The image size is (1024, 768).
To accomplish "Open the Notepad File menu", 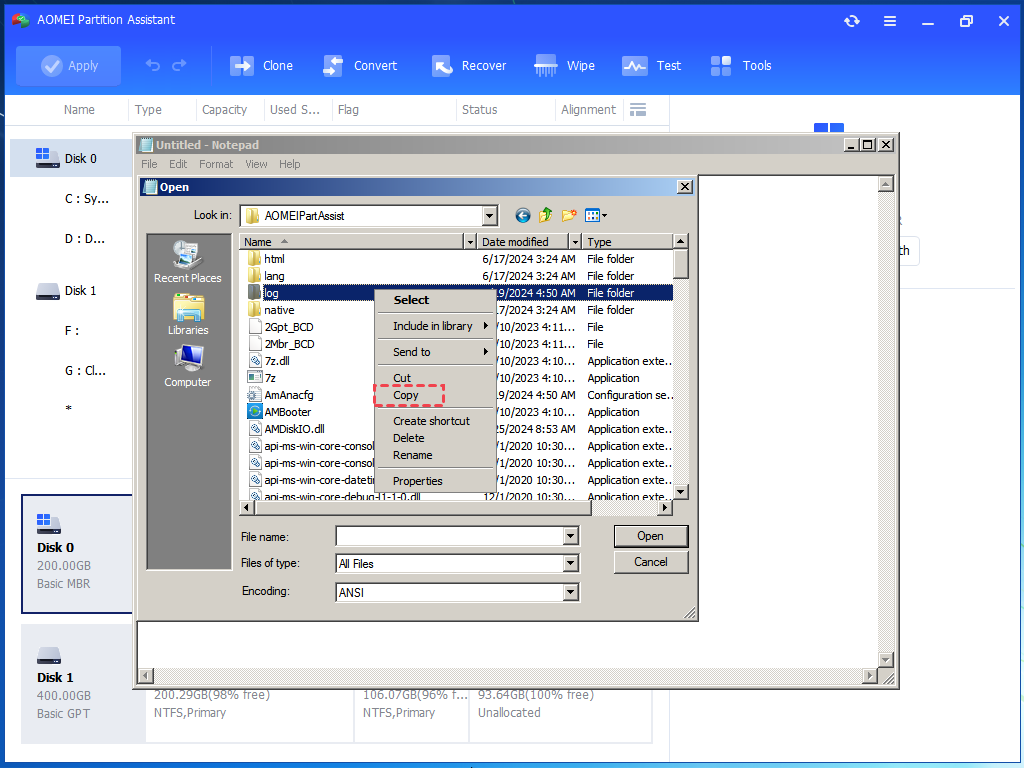I will coord(150,164).
